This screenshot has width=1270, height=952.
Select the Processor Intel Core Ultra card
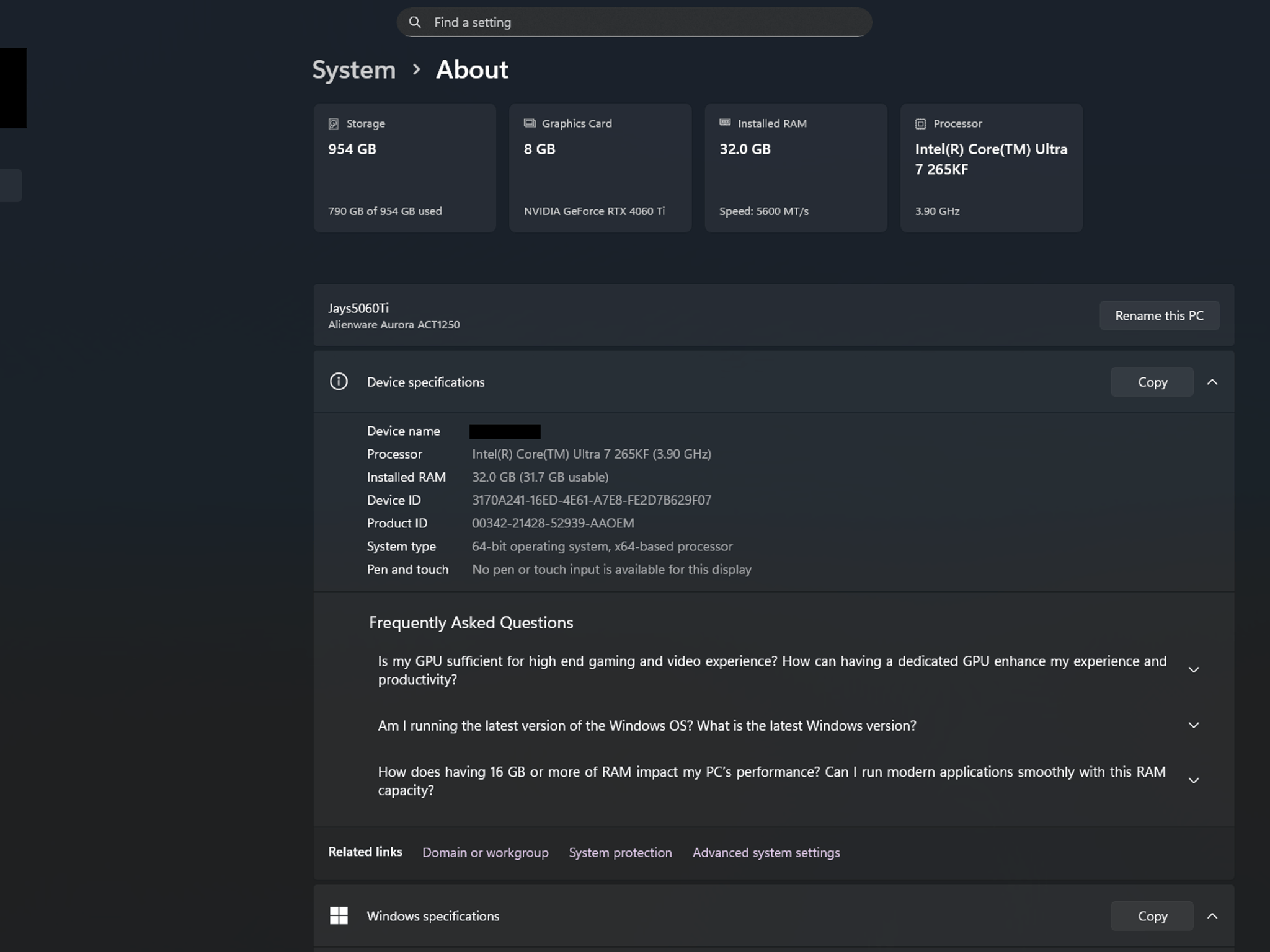point(992,168)
